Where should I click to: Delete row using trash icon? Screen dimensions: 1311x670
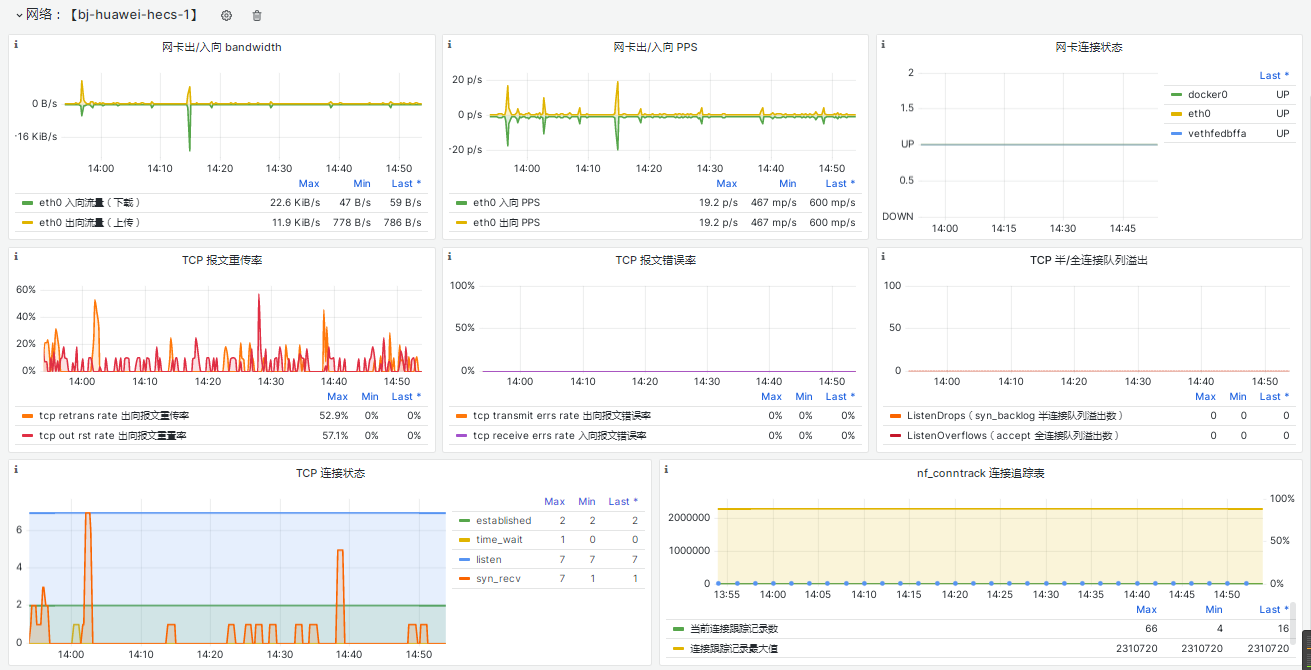coord(257,15)
